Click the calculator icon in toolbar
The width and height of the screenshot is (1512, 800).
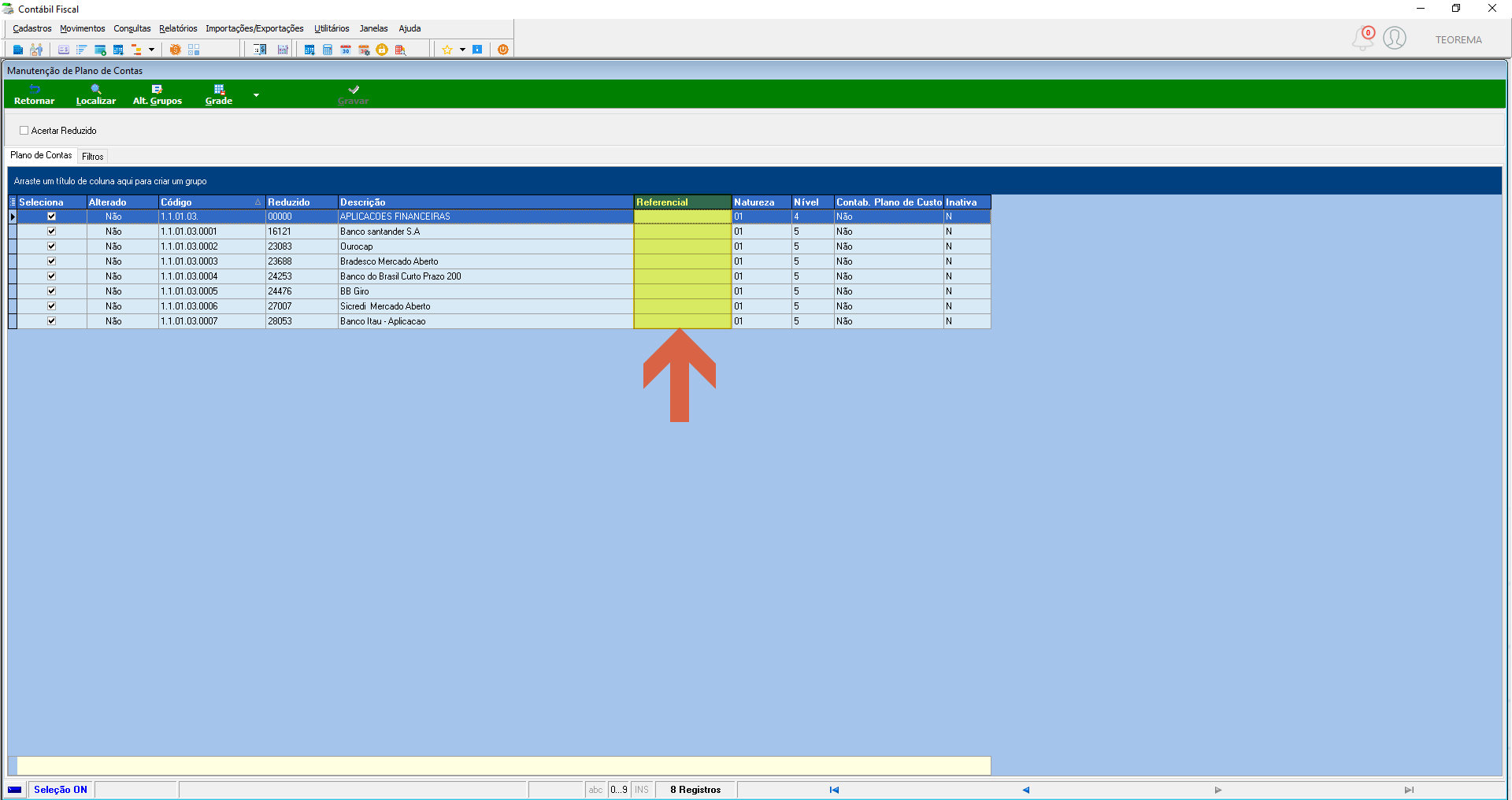click(328, 50)
